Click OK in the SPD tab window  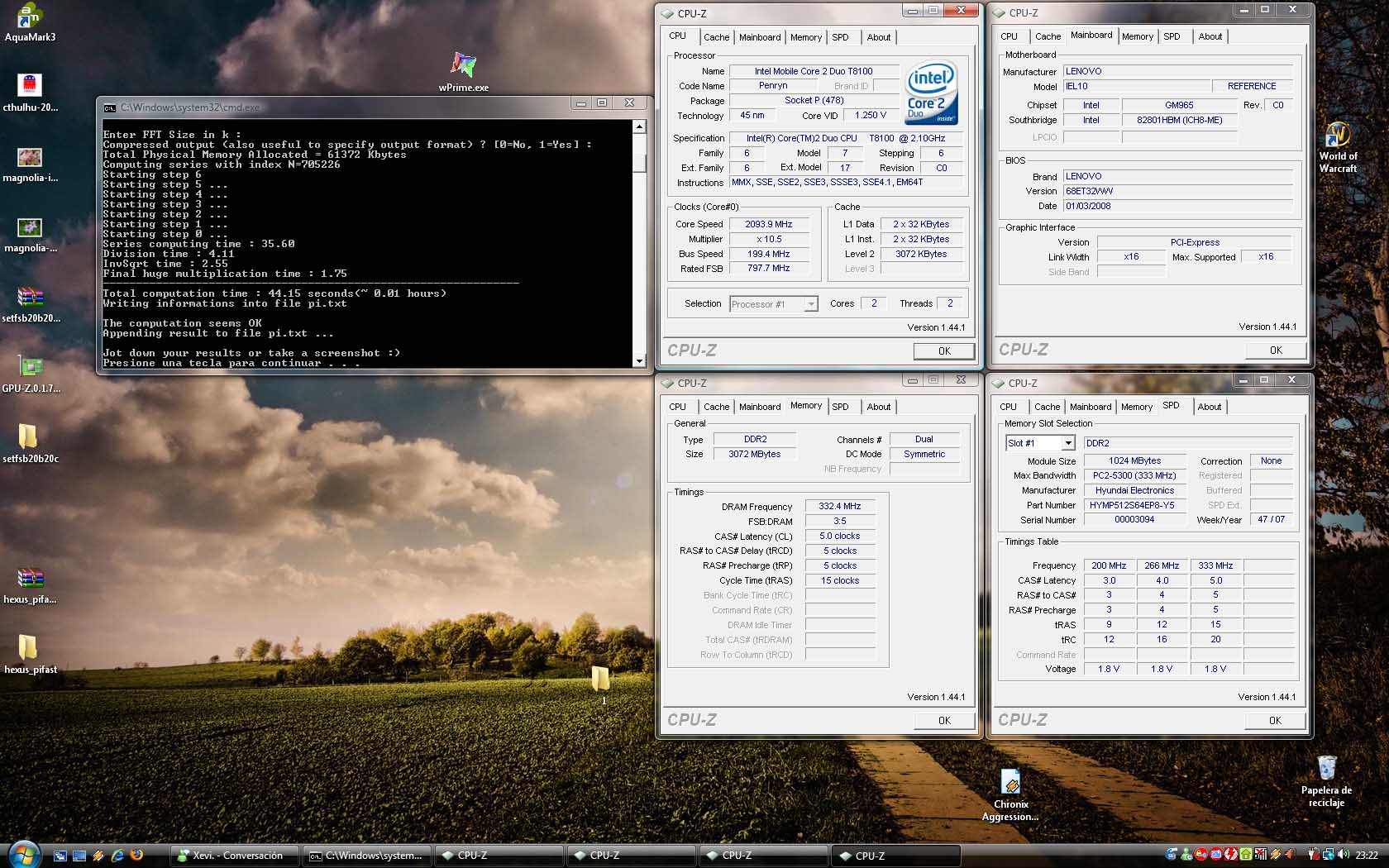click(1275, 721)
